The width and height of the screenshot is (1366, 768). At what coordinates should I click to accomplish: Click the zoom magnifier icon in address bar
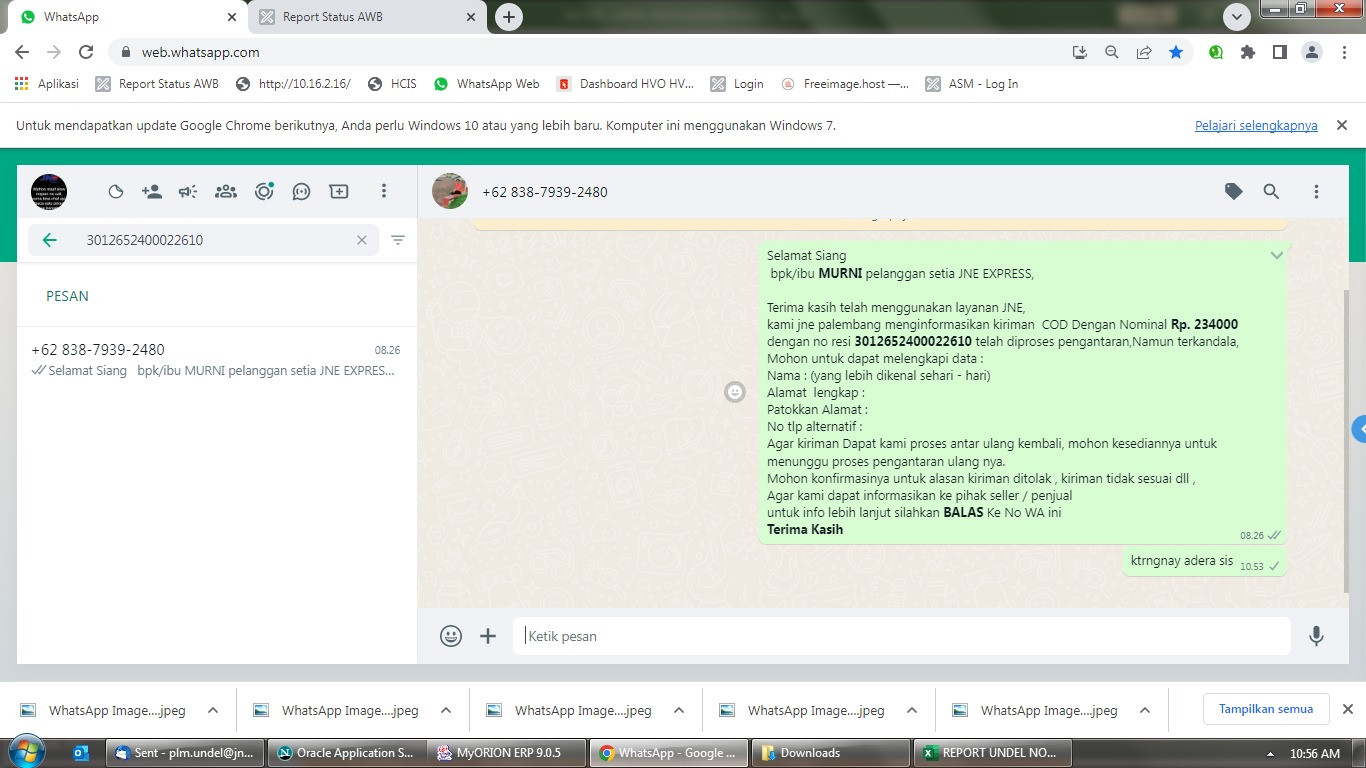(1111, 52)
